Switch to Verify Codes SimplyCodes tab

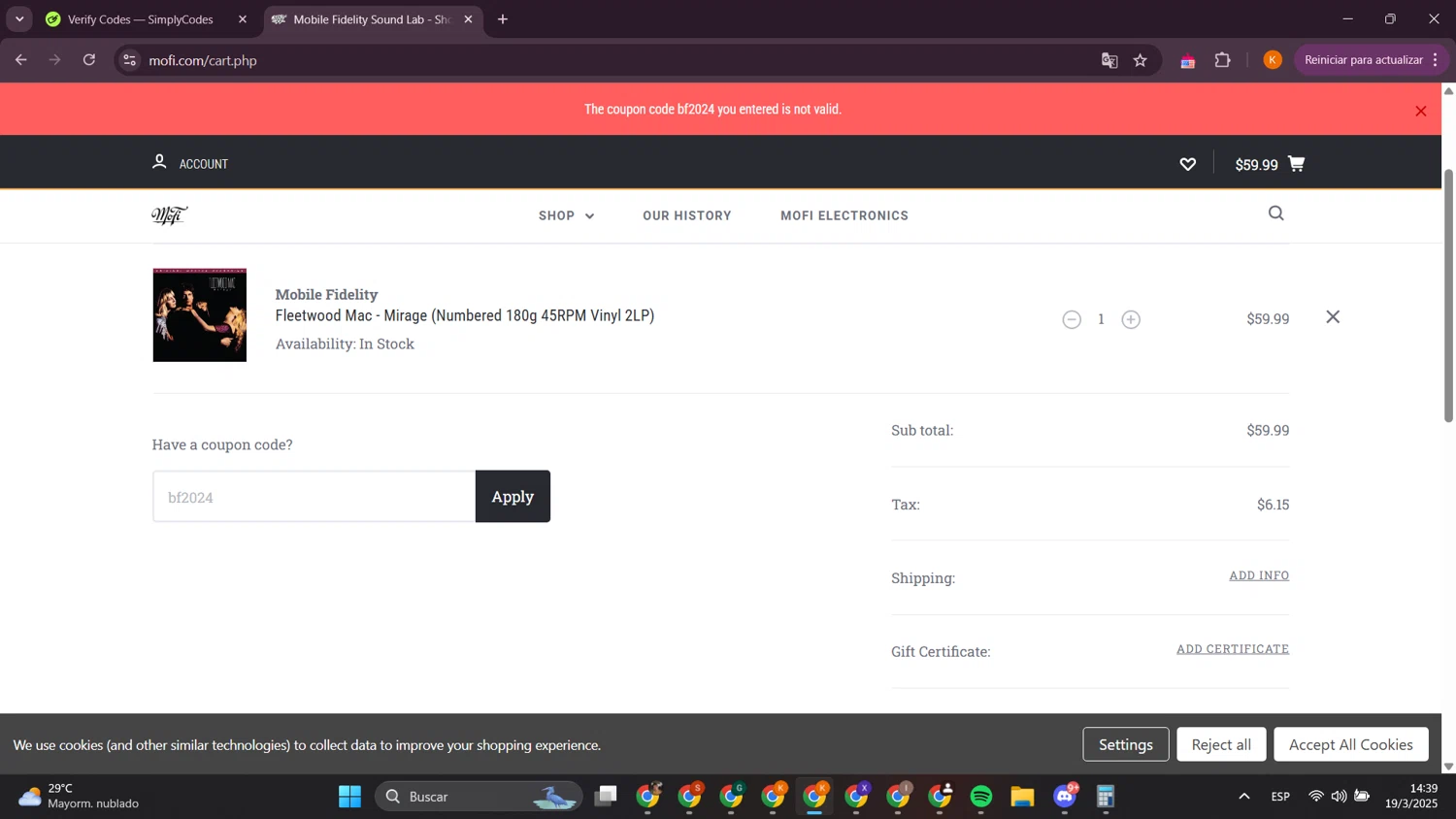click(141, 19)
